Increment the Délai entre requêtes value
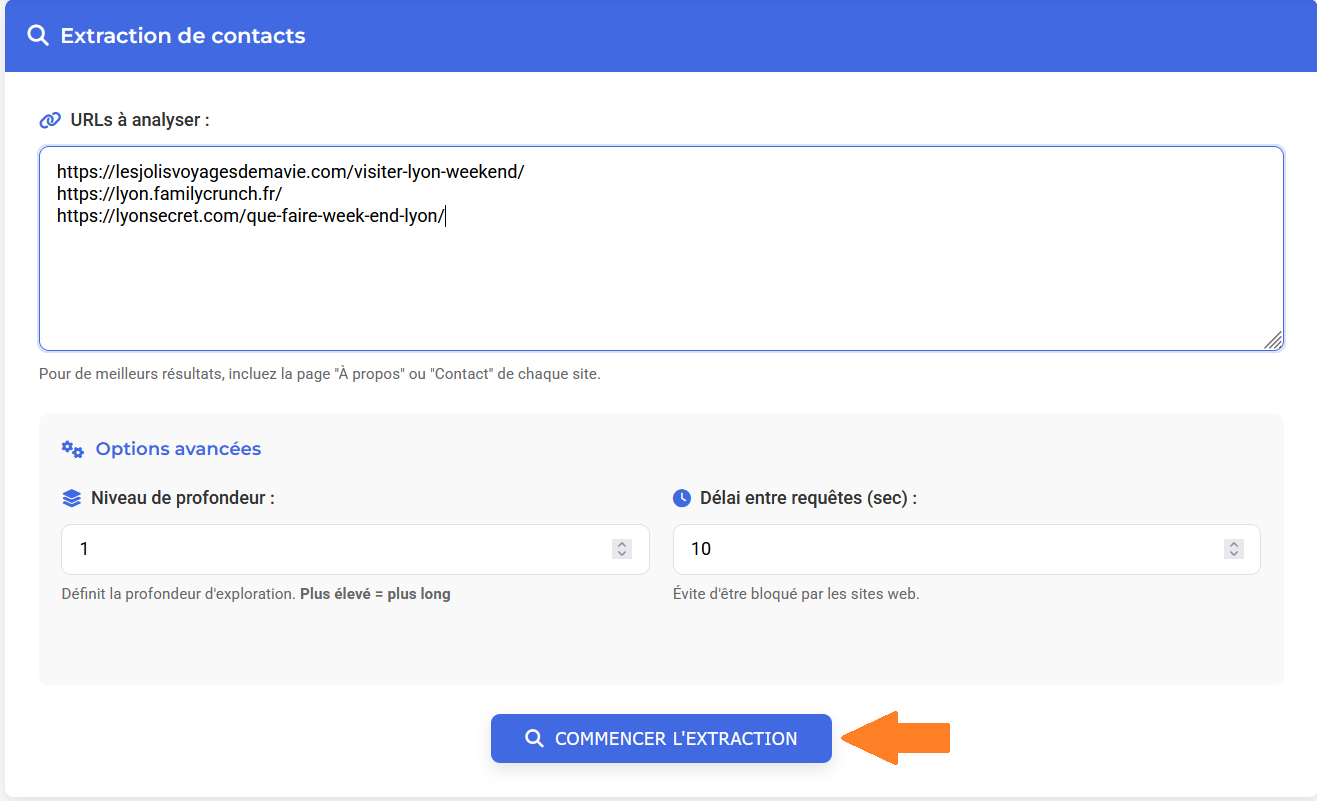1317x801 pixels. pos(1234,545)
